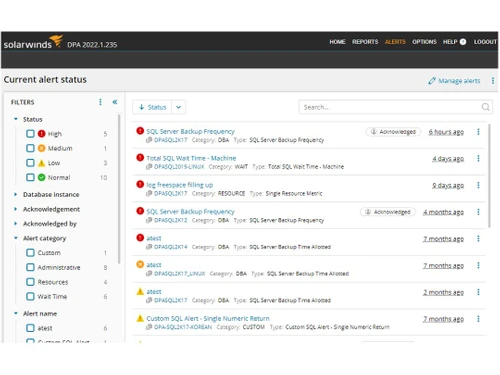The image size is (500, 375).
Task: Open the sort-by dropdown chevron next to Status
Action: tap(179, 107)
